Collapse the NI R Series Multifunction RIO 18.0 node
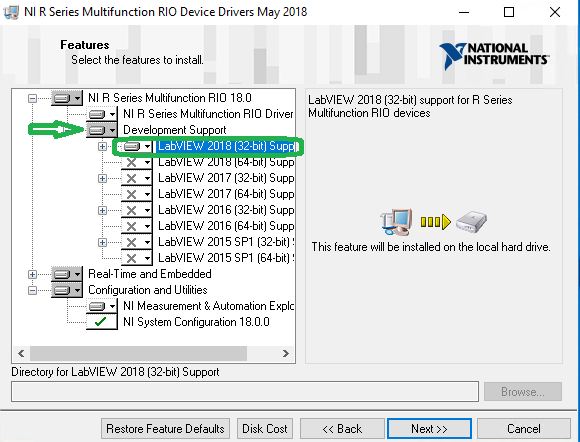Screen dimensions: 580x442 [33, 98]
